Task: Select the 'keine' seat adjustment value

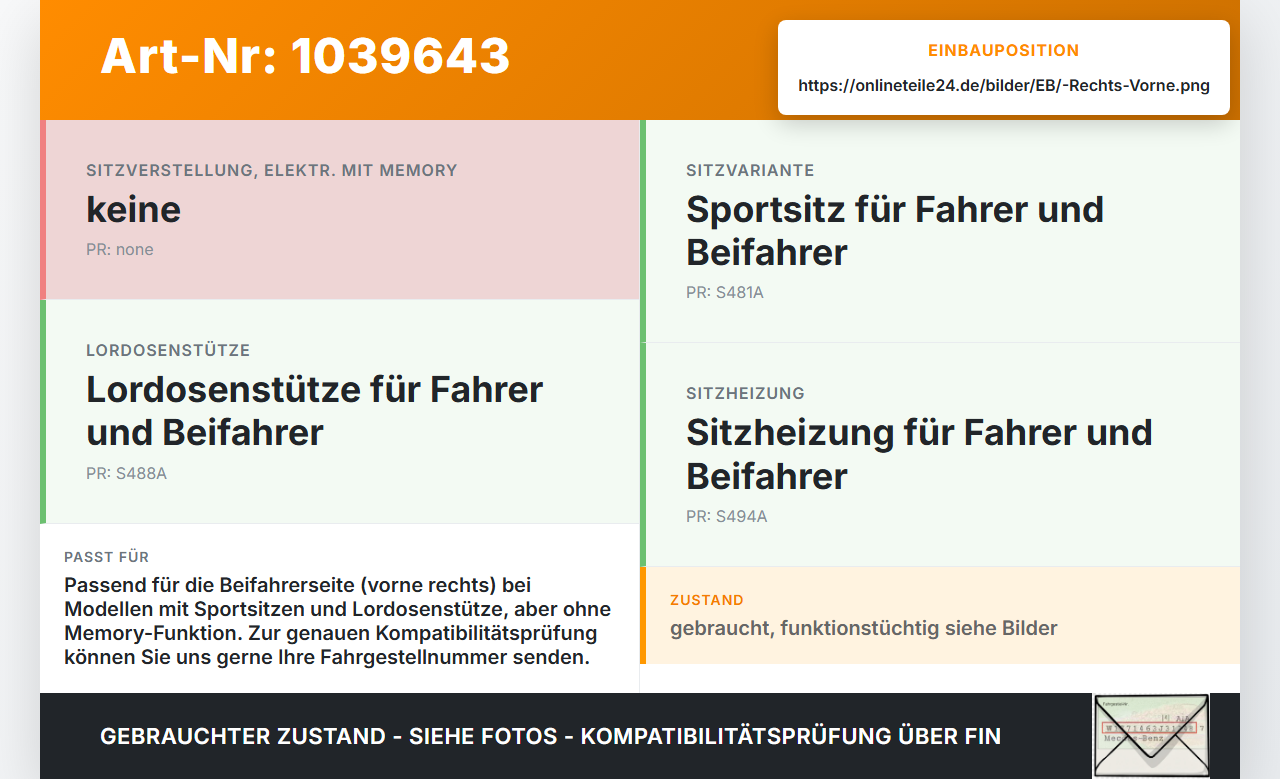Action: [133, 209]
